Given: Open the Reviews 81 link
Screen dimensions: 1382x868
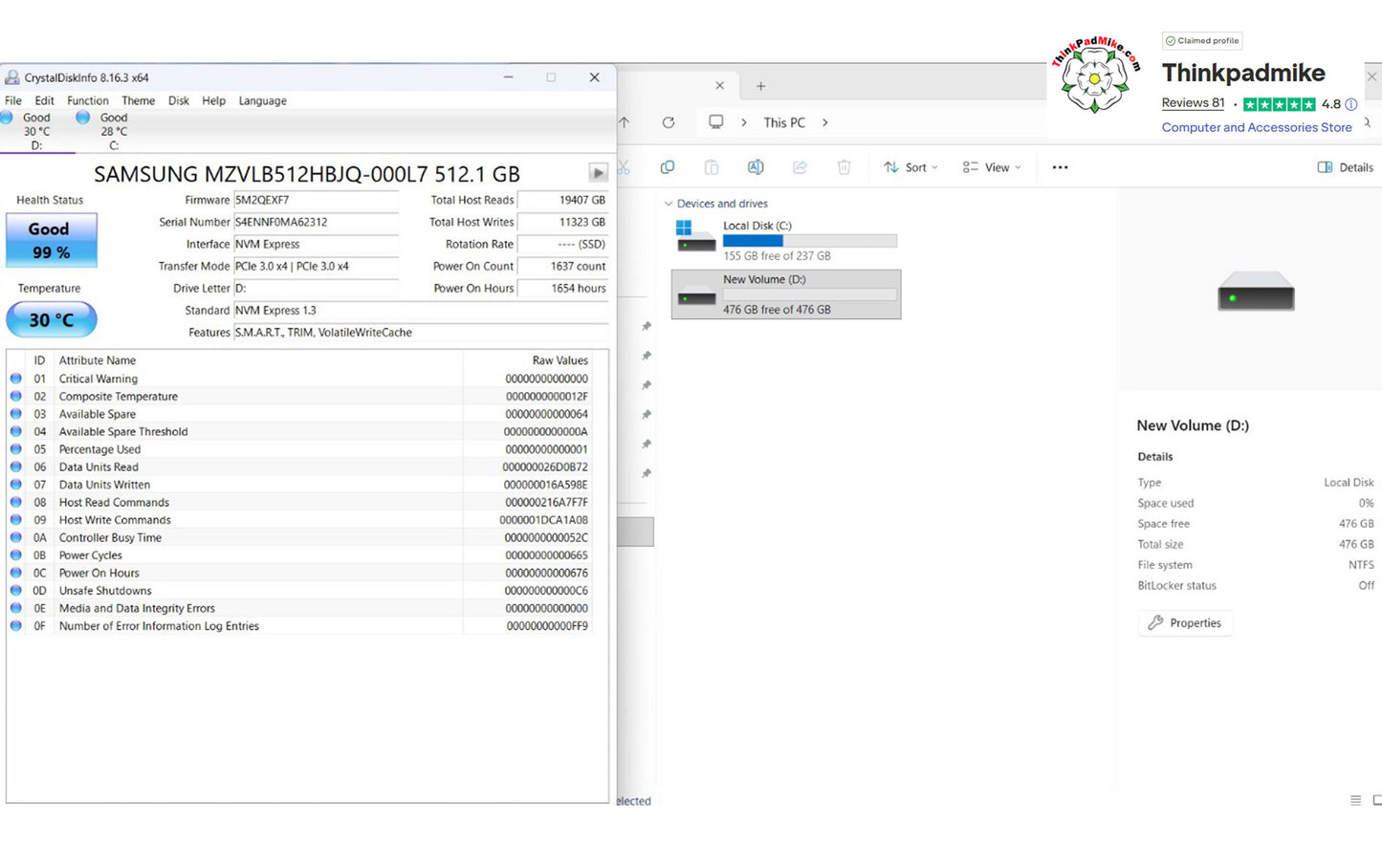Looking at the screenshot, I should point(1193,103).
